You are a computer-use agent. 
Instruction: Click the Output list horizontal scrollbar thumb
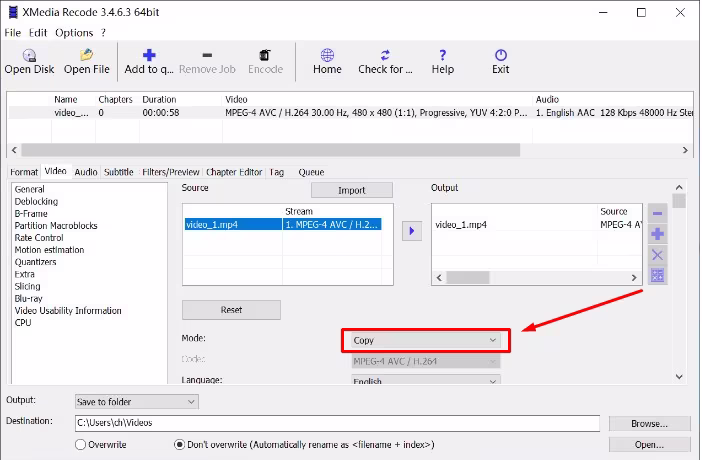click(468, 278)
